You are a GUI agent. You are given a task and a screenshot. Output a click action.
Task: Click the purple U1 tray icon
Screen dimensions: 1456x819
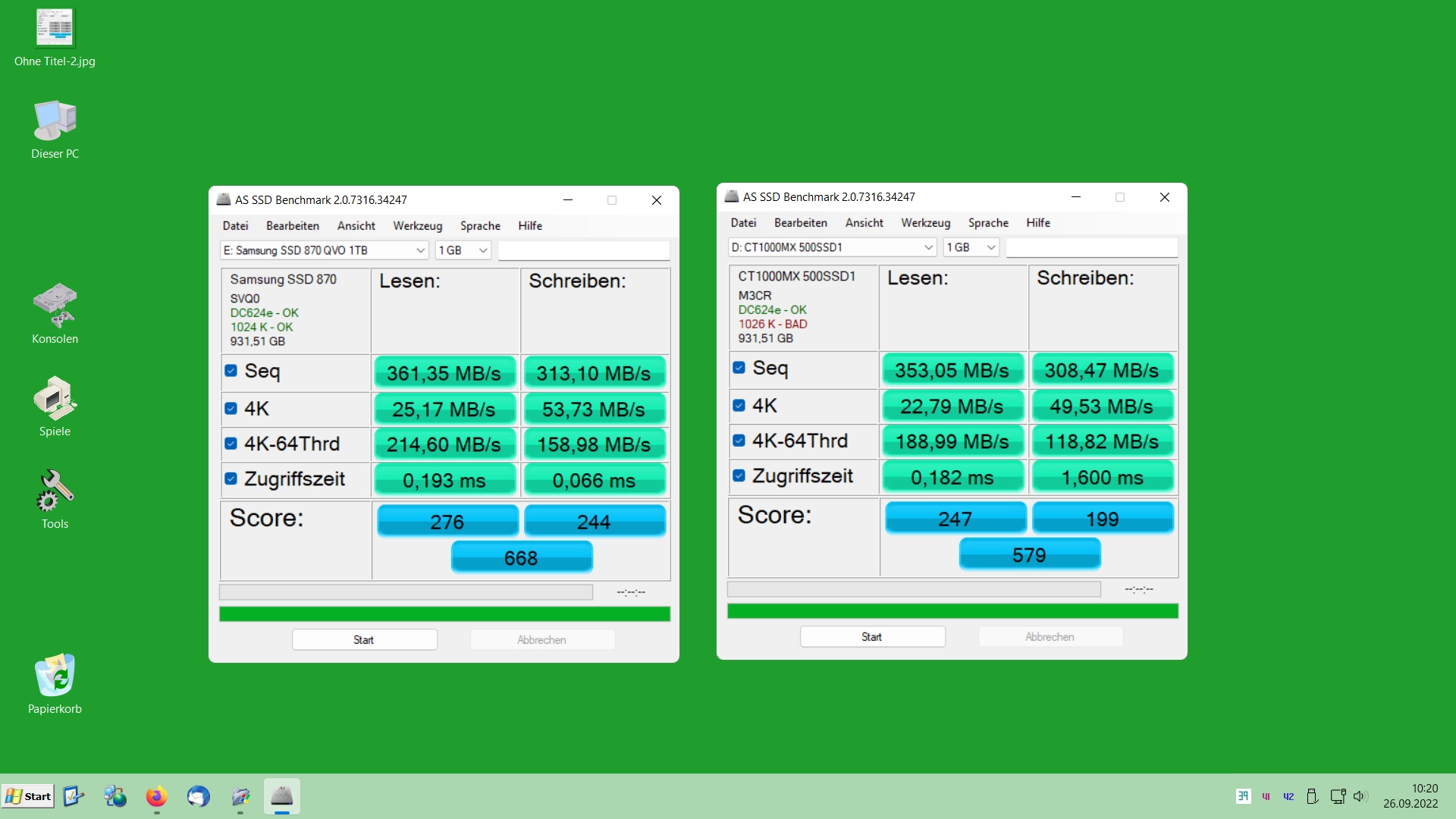[x=1266, y=796]
